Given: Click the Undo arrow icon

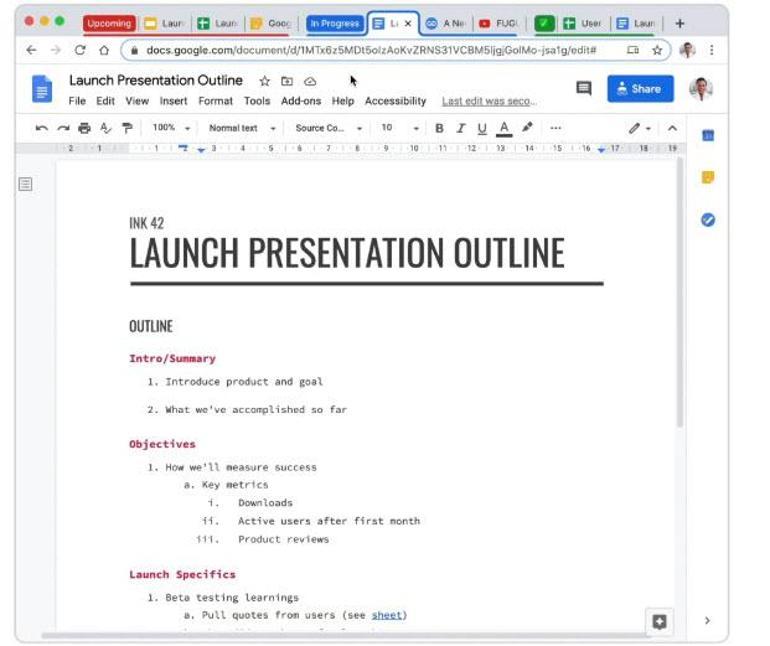Looking at the screenshot, I should tap(41, 128).
